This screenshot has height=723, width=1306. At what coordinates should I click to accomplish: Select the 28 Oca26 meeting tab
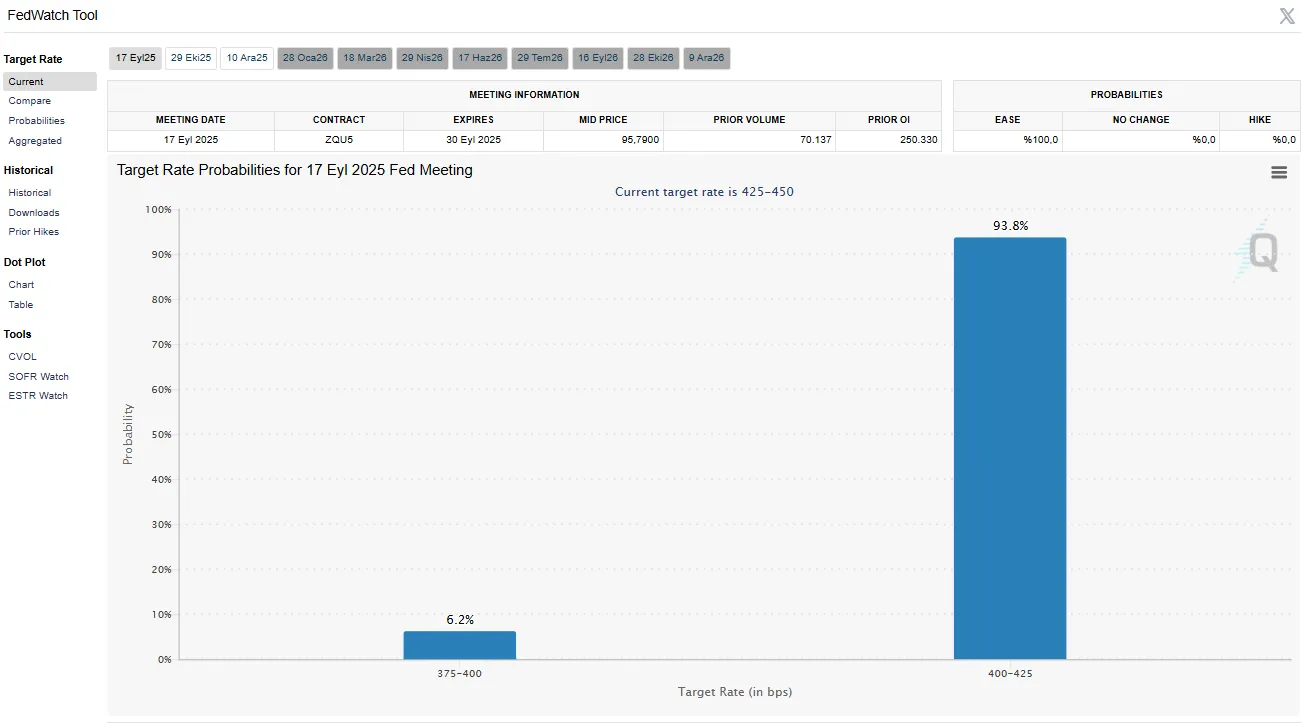305,58
